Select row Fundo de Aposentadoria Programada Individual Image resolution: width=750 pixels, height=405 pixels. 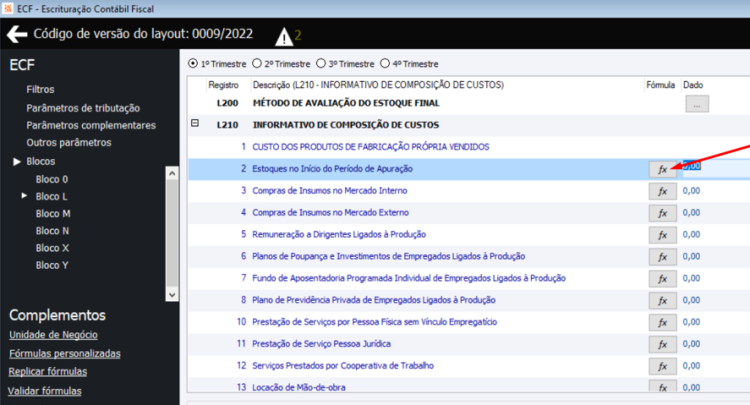pyautogui.click(x=469, y=278)
